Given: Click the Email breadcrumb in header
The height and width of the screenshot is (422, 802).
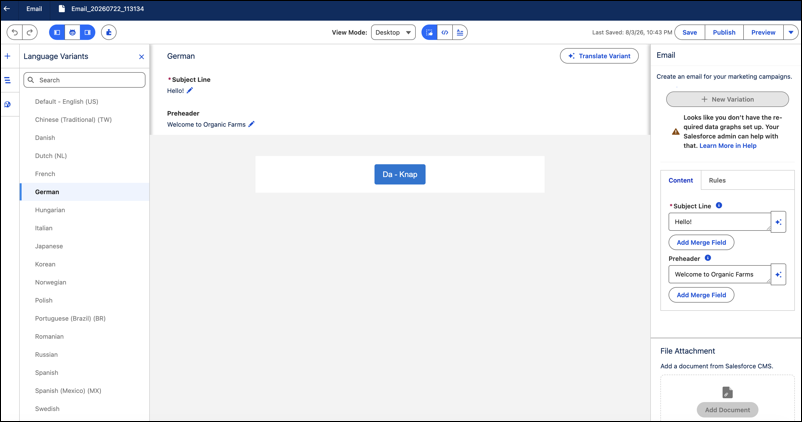Looking at the screenshot, I should click(34, 9).
